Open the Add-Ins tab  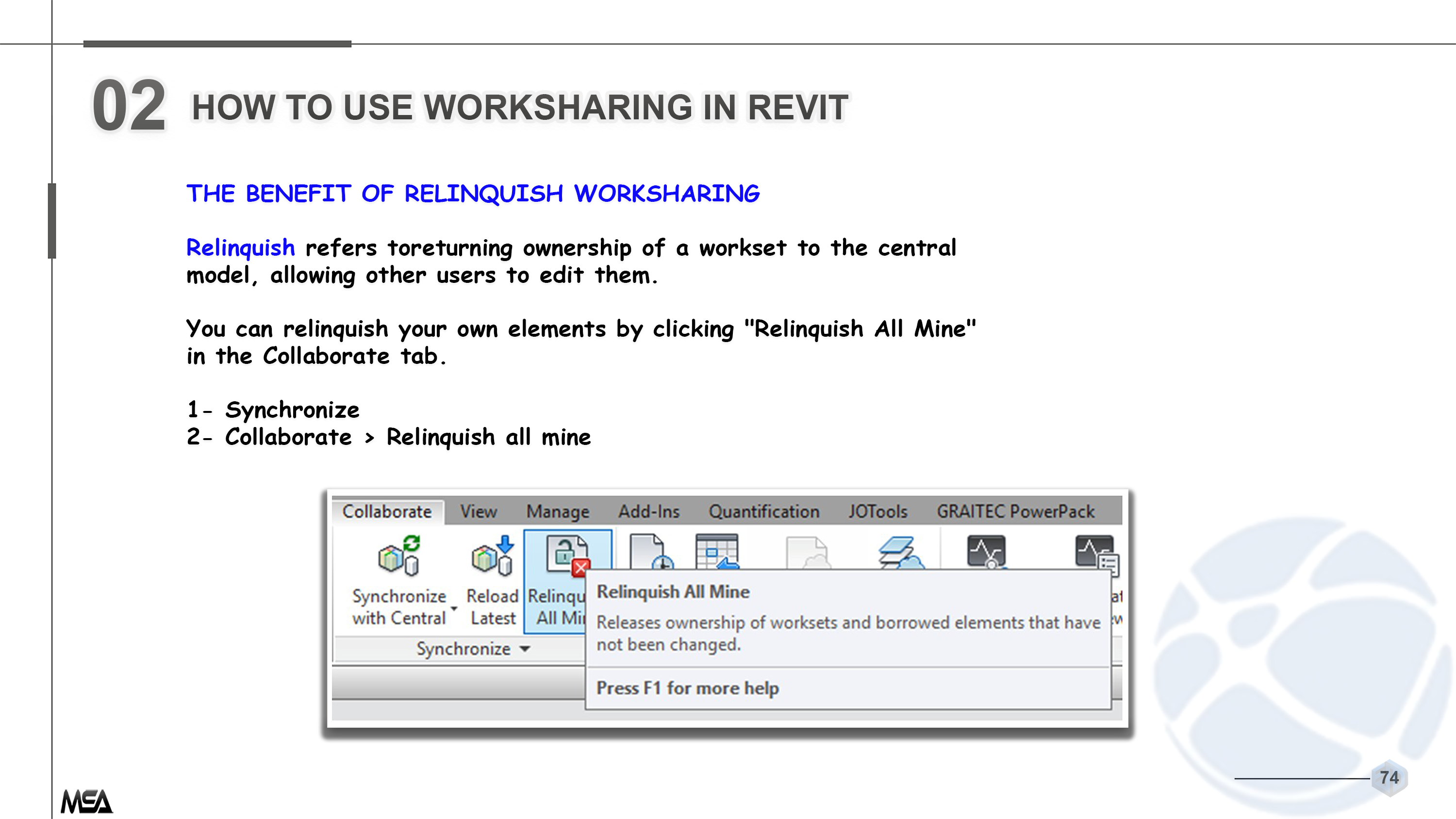click(x=648, y=511)
